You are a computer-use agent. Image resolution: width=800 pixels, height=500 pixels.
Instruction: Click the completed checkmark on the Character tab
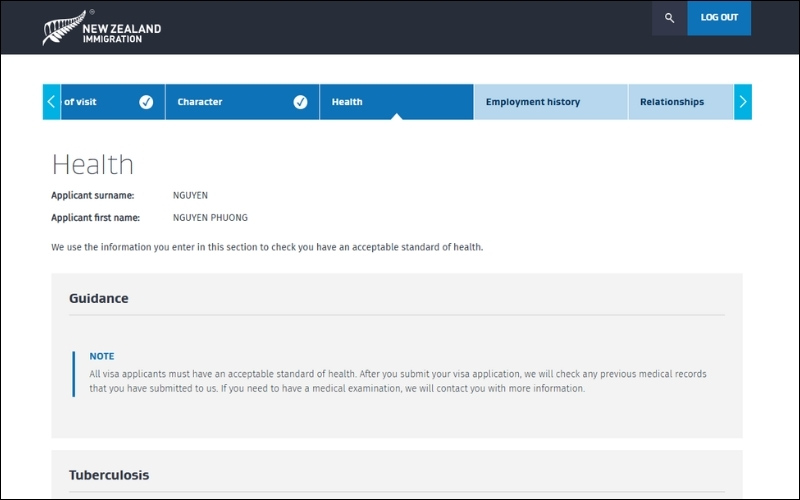pos(300,102)
